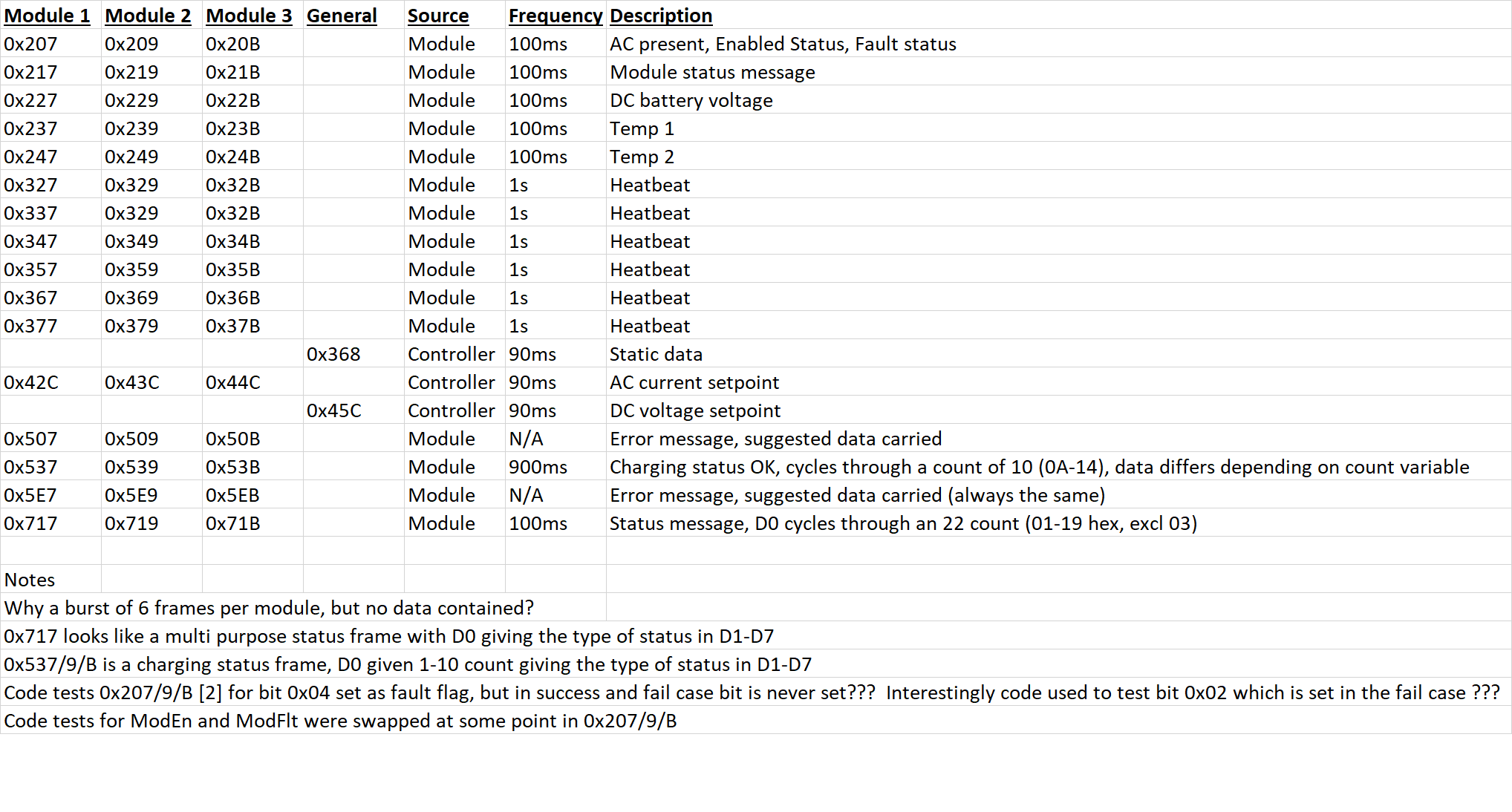Click the General cell with 0x368

click(x=333, y=354)
